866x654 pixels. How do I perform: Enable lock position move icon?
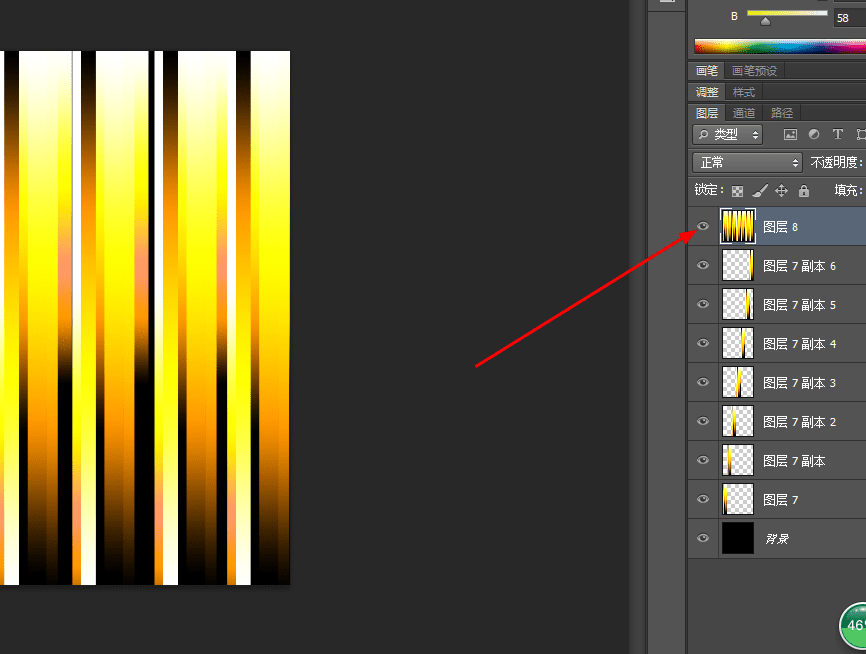(781, 191)
